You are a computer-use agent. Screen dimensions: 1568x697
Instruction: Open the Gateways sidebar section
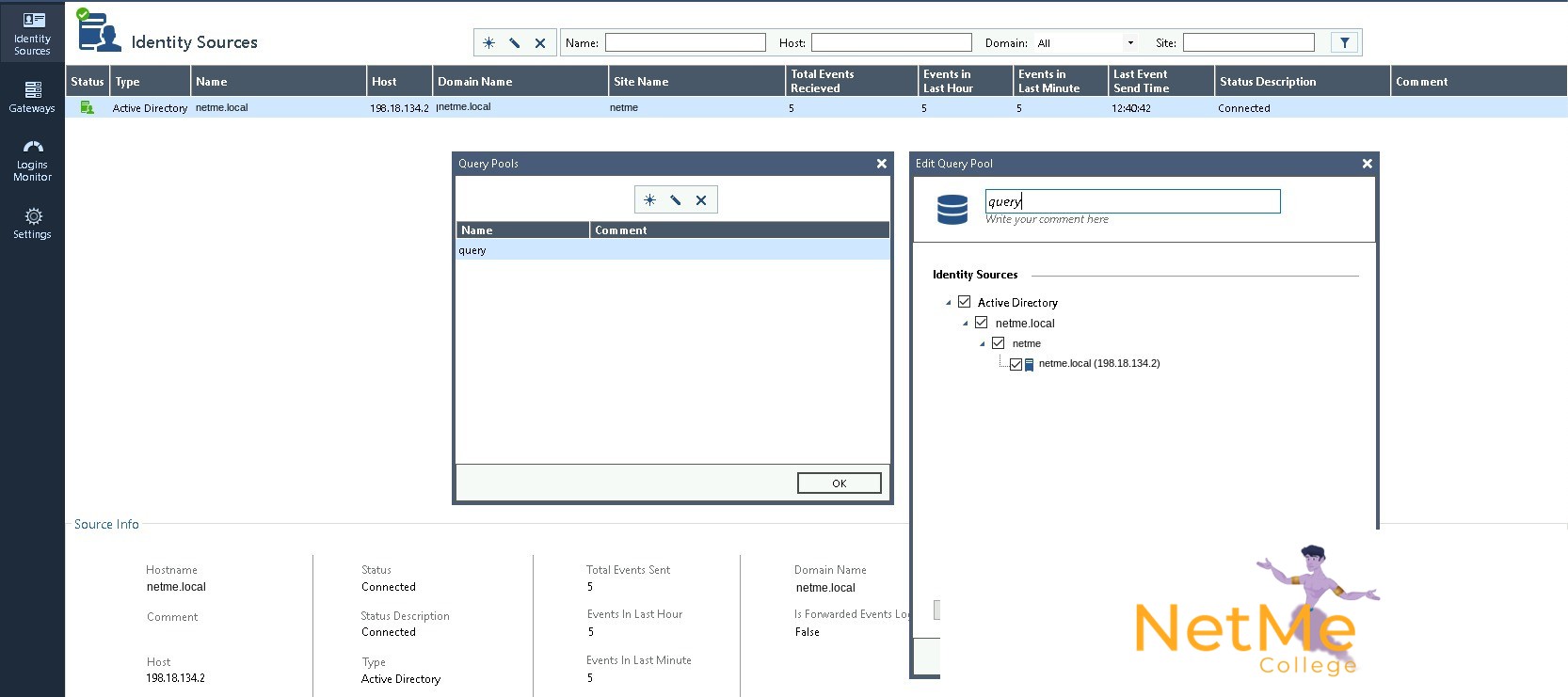[x=32, y=98]
